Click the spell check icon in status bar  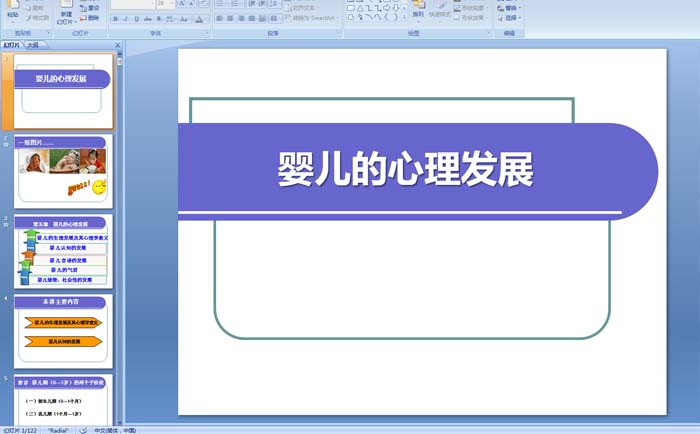83,430
